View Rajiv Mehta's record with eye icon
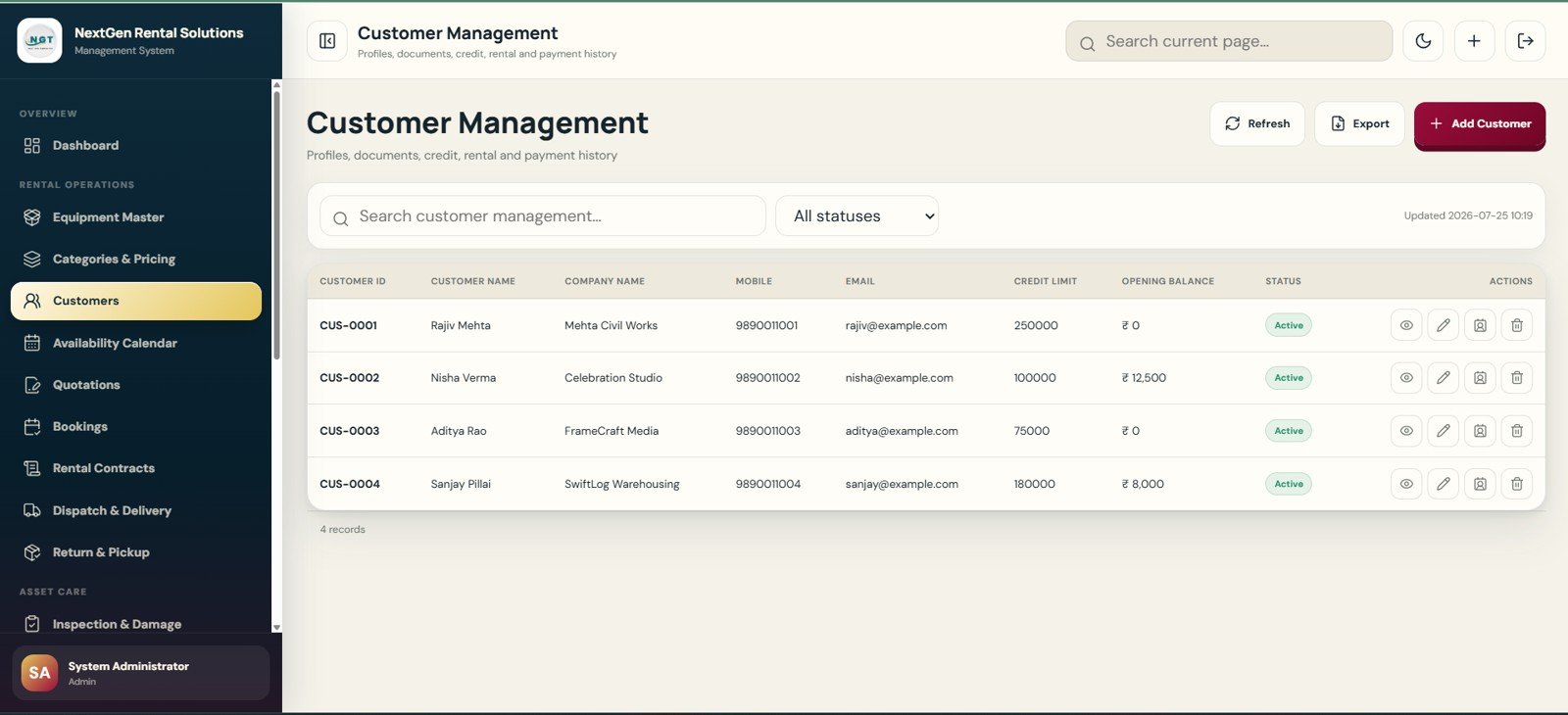 coord(1406,325)
